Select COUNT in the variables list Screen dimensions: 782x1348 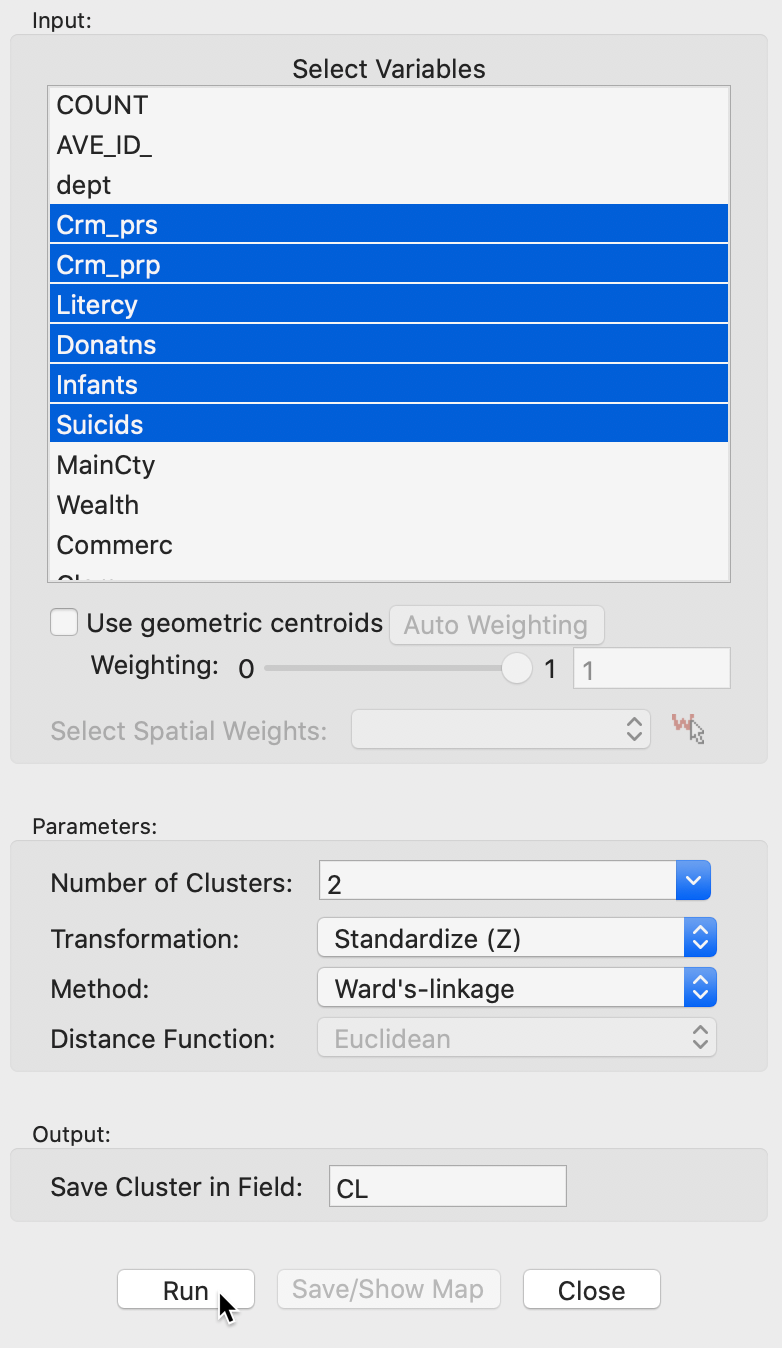(389, 105)
